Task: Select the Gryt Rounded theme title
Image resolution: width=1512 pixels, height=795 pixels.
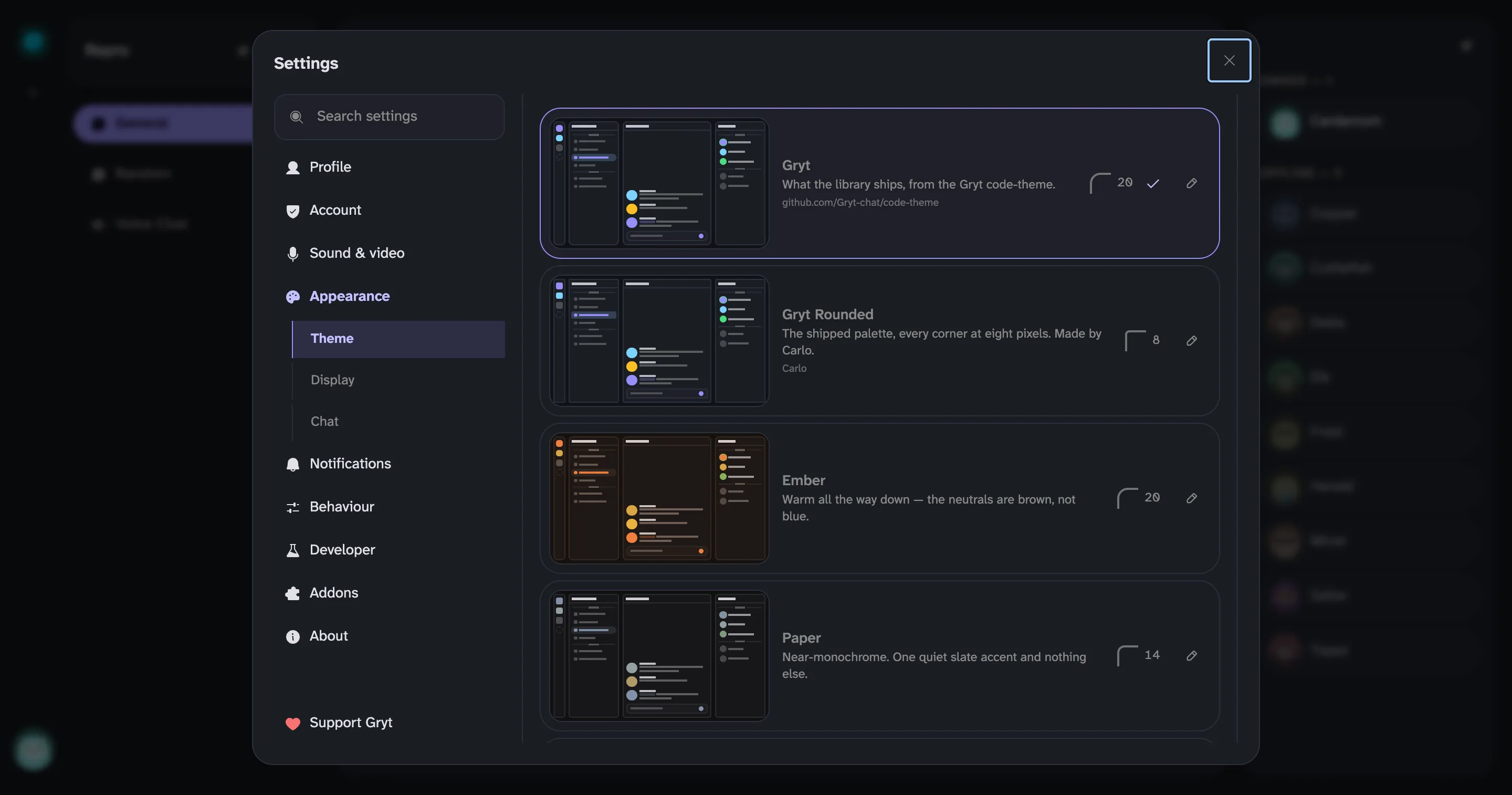Action: (x=827, y=315)
